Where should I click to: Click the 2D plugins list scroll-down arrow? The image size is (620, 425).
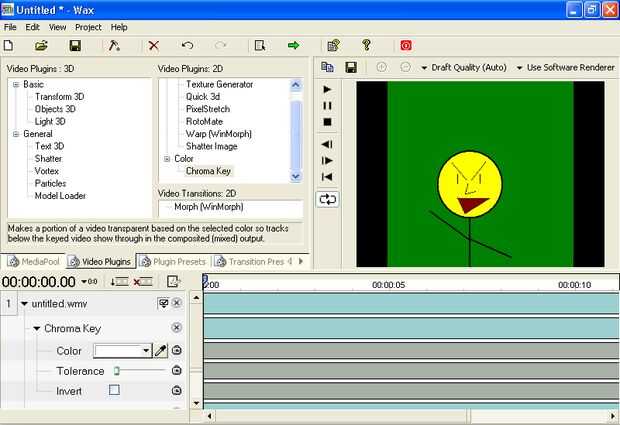click(x=296, y=176)
